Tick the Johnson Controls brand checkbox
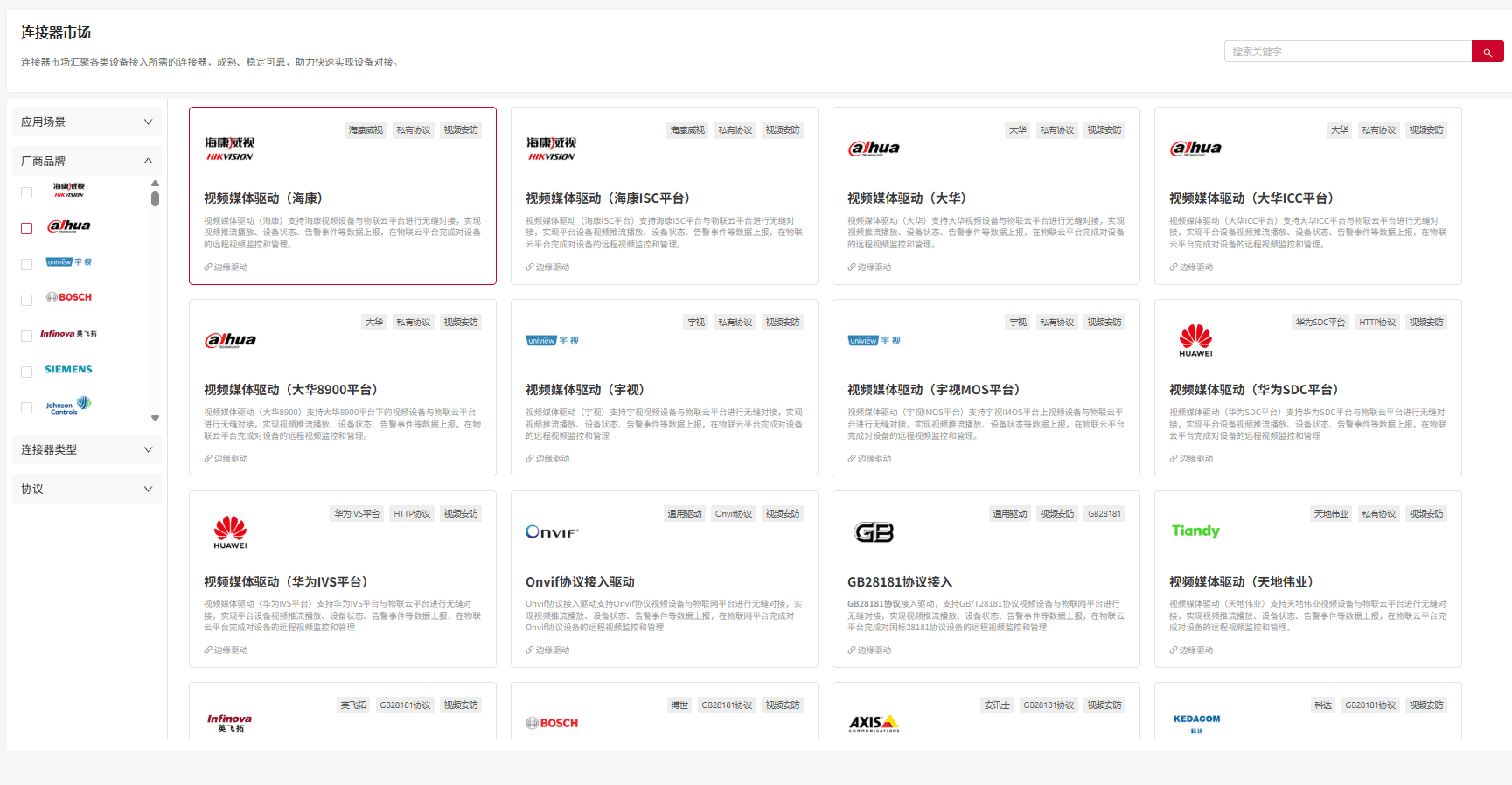This screenshot has width=1512, height=785. (x=26, y=407)
